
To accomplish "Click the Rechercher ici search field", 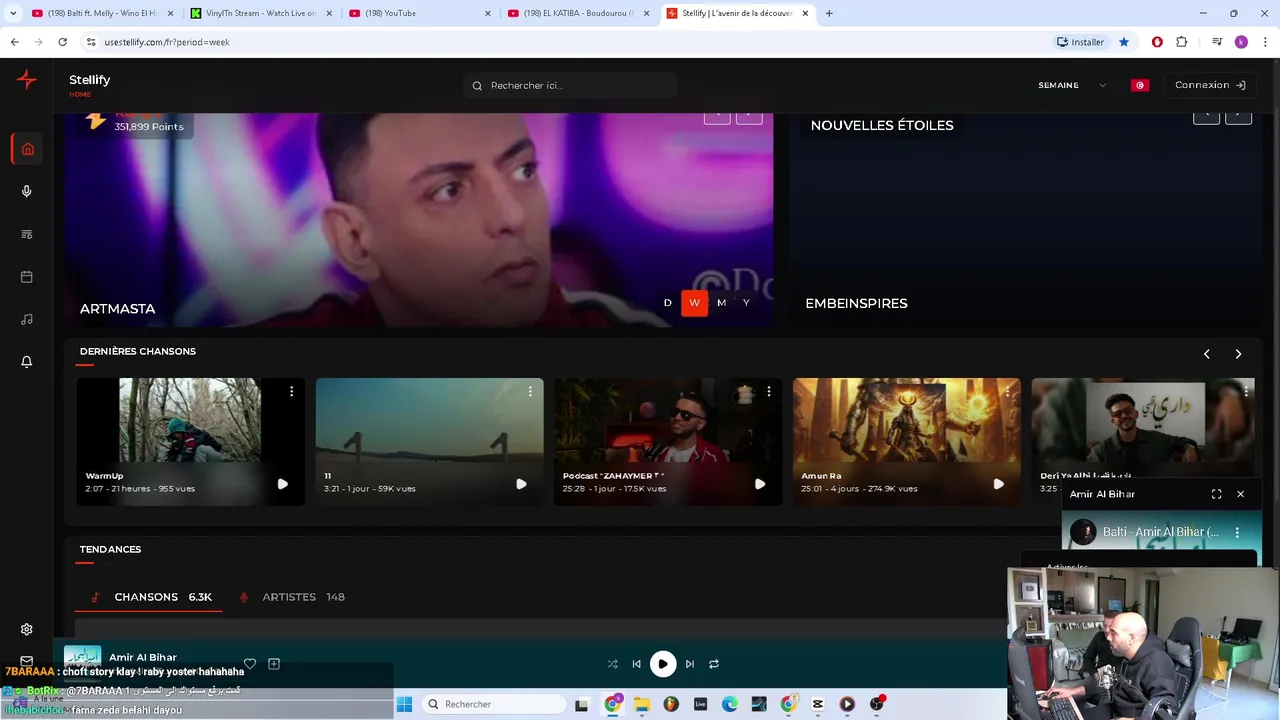I will (x=570, y=85).
